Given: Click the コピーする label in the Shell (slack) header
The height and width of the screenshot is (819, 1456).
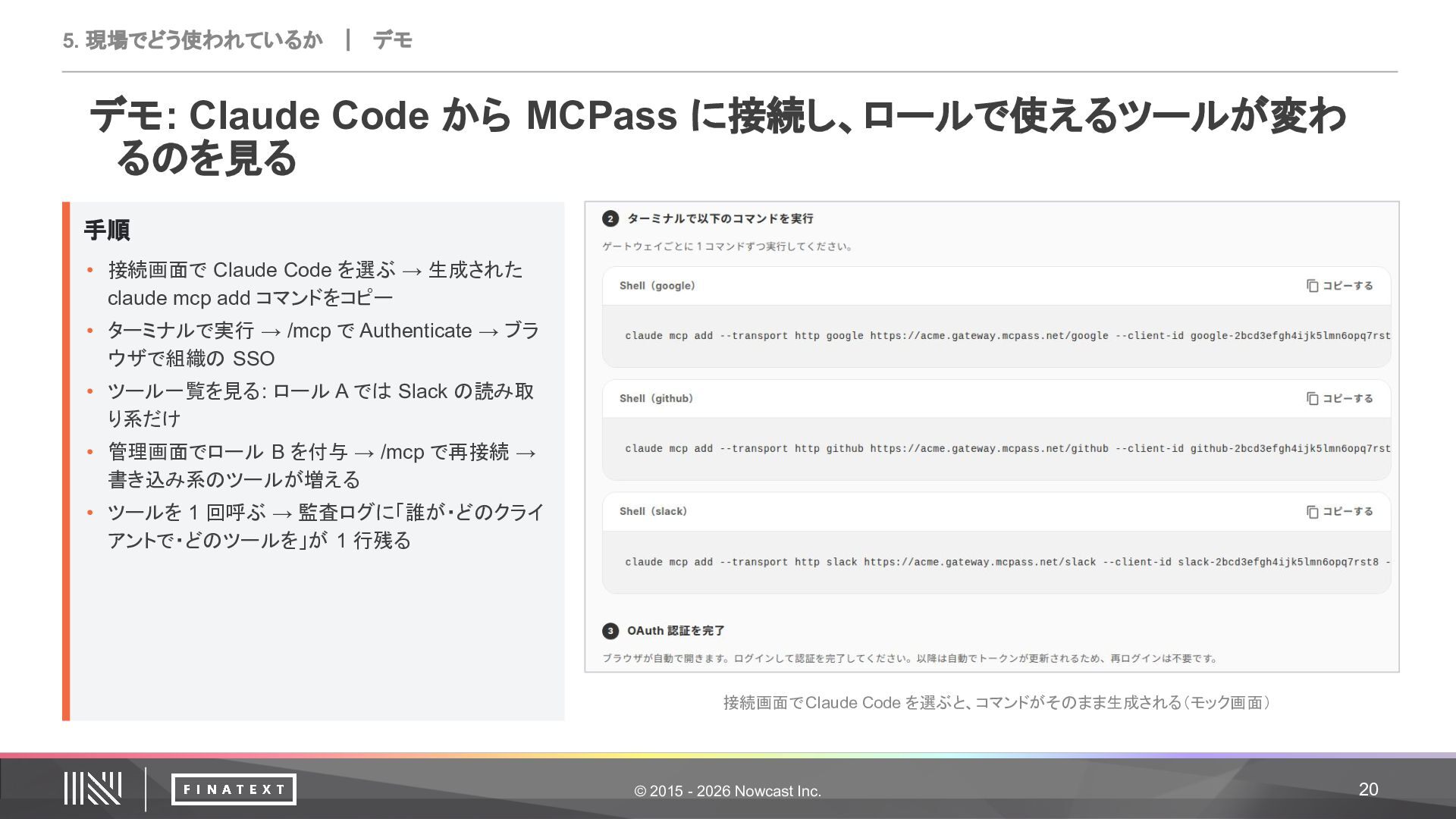Looking at the screenshot, I should [1348, 512].
